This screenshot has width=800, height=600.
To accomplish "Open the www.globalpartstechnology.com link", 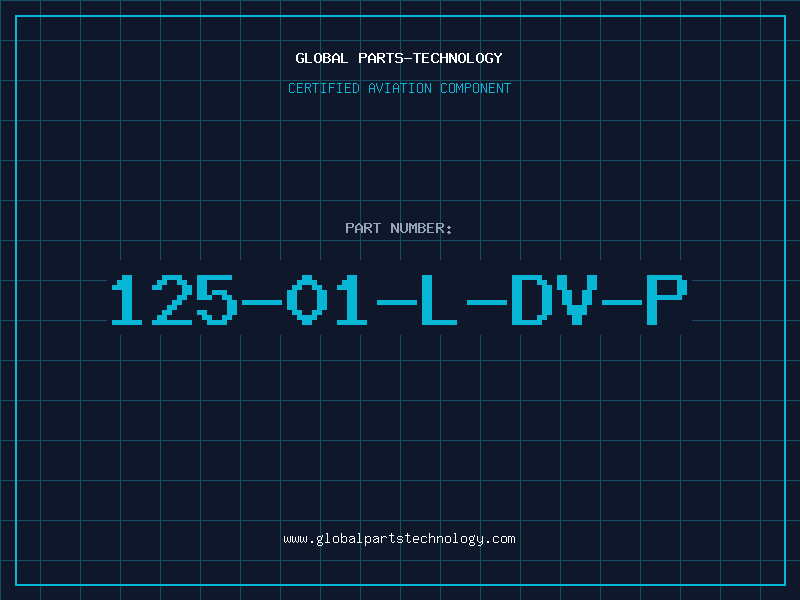I will point(399,539).
